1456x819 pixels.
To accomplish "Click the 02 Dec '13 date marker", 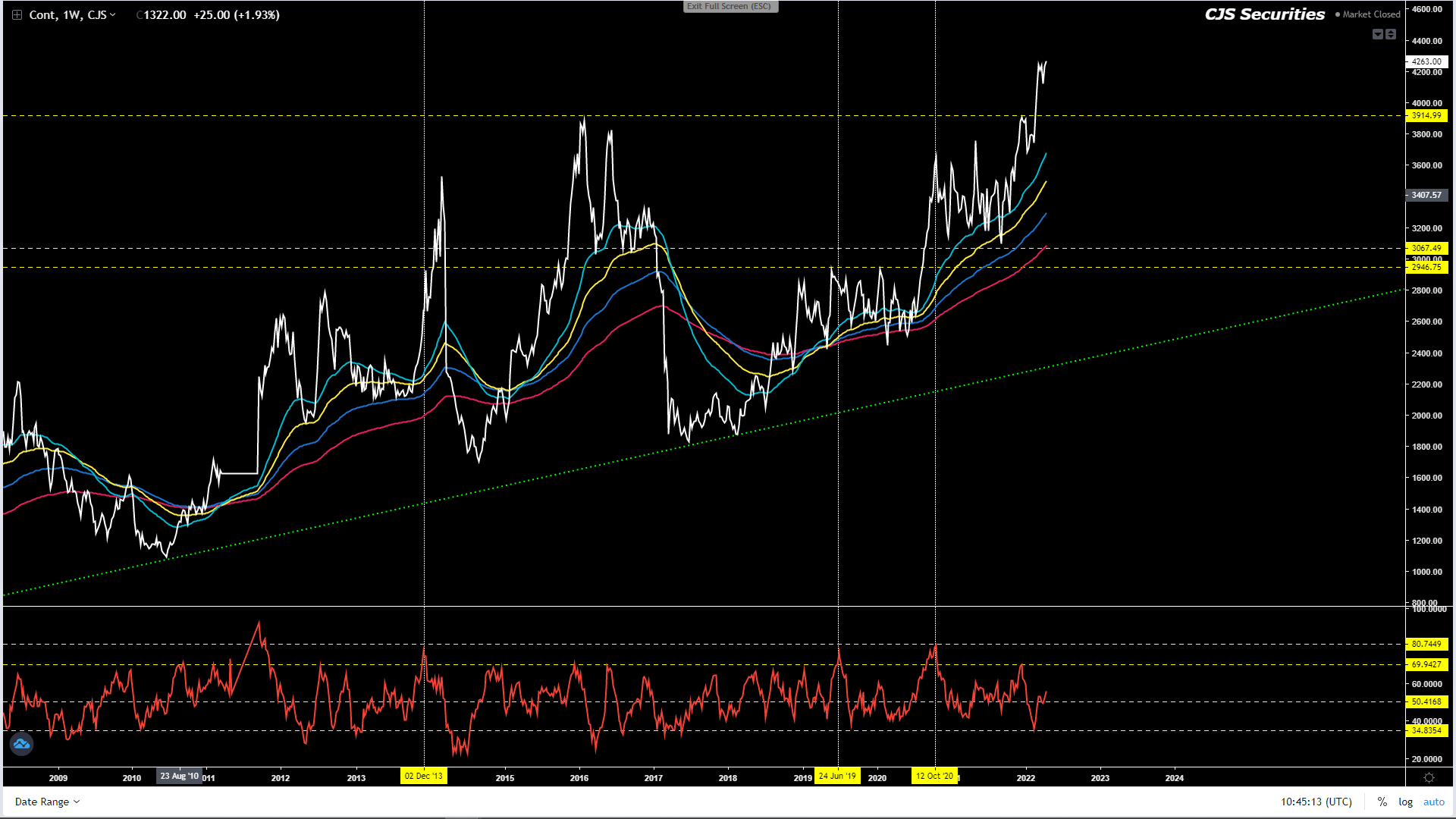I will [x=423, y=776].
